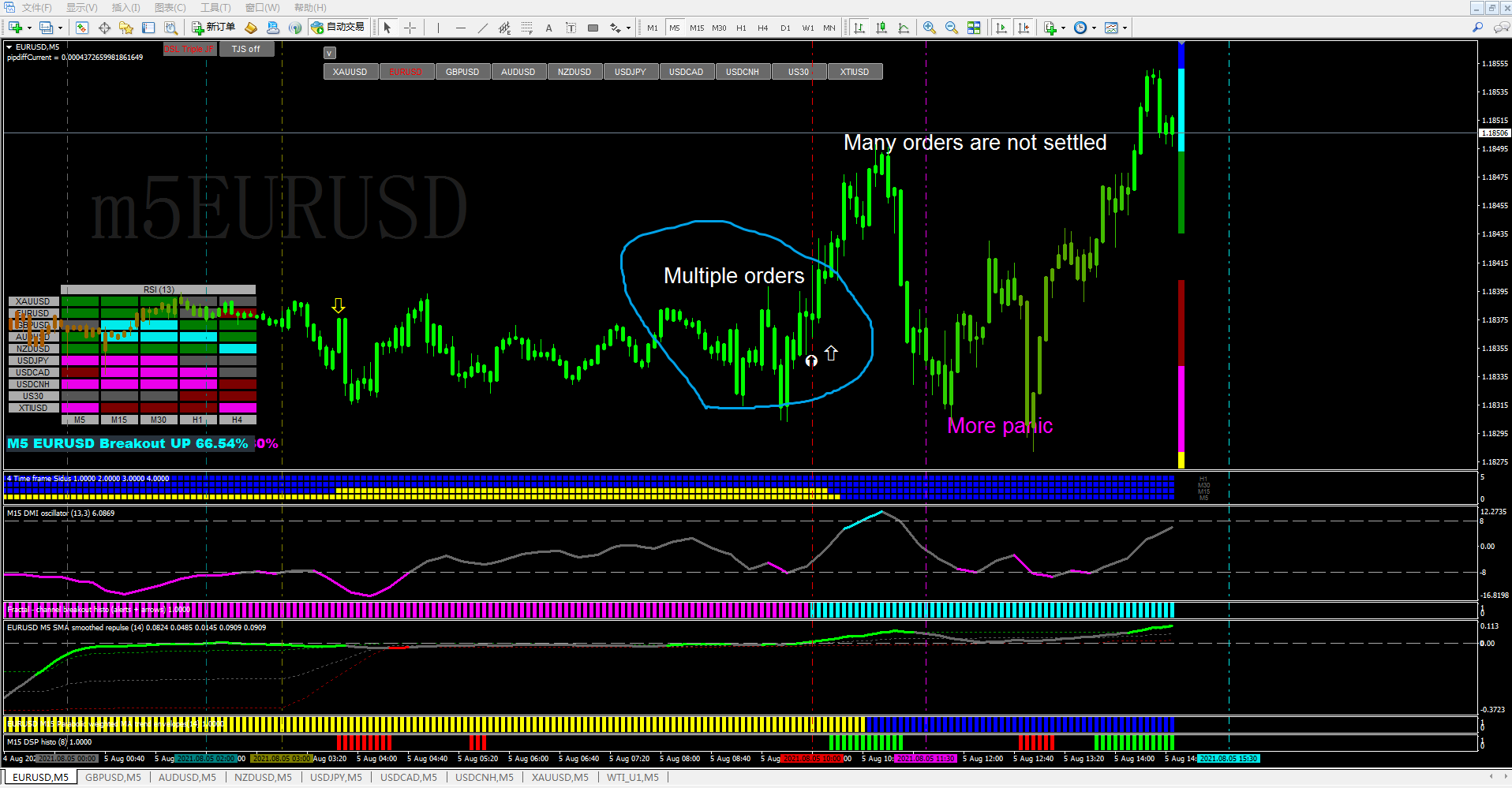Open the New Chart icon
Screen dimensions: 1512x788
point(15,28)
